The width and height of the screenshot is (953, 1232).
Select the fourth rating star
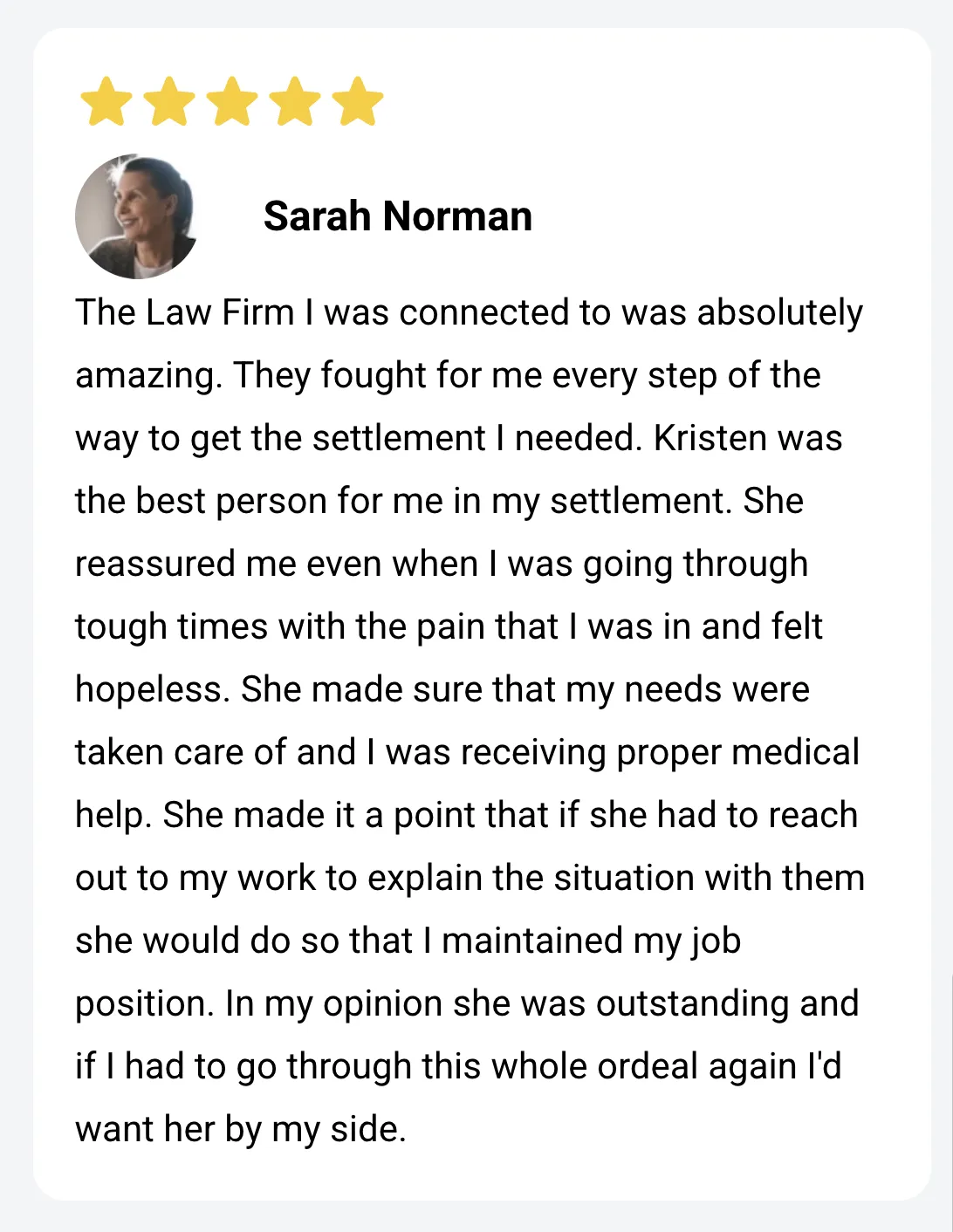click(295, 101)
